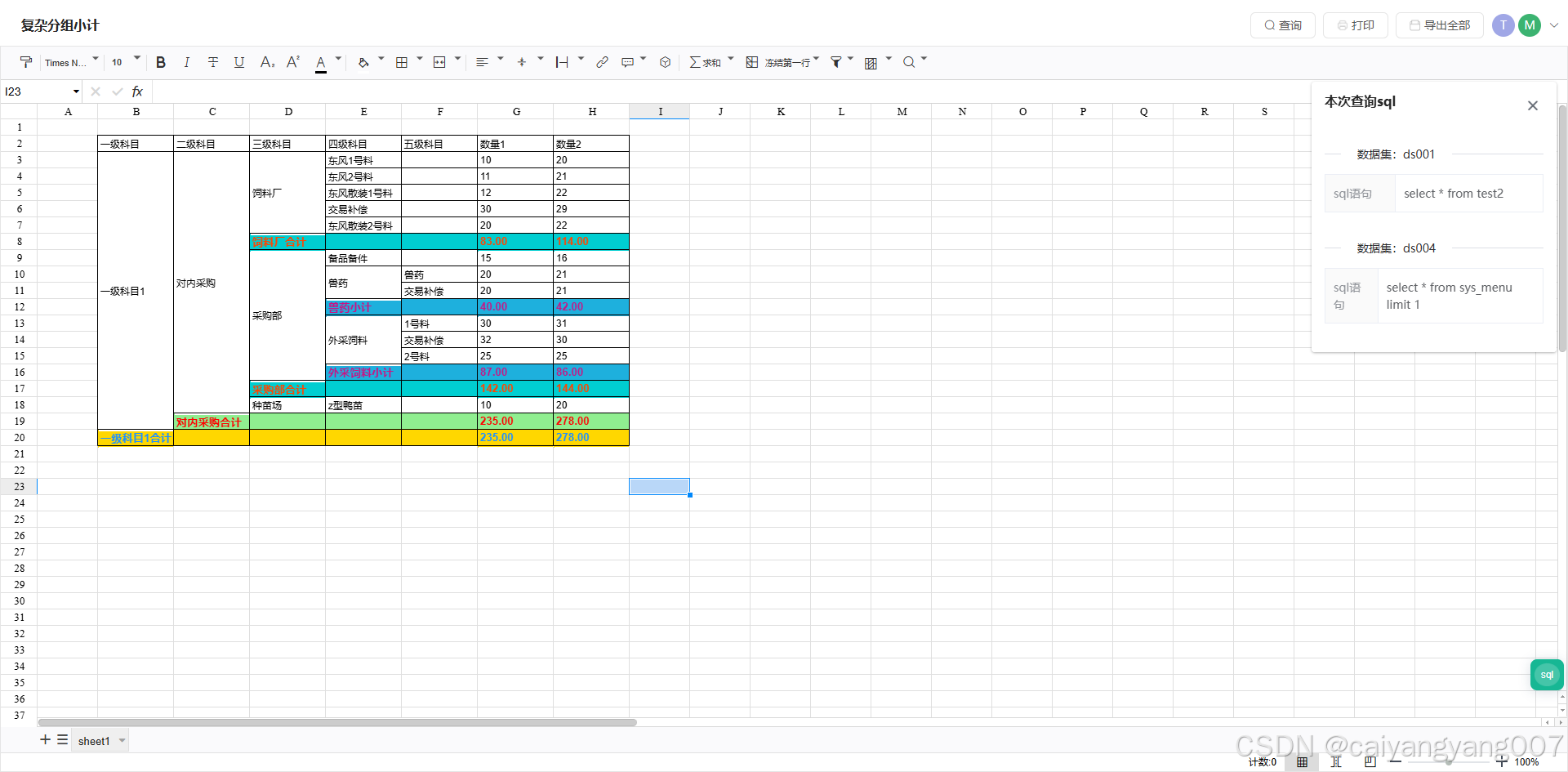The width and height of the screenshot is (1568, 772).
Task: Switch to page layout view icon
Action: (1370, 761)
